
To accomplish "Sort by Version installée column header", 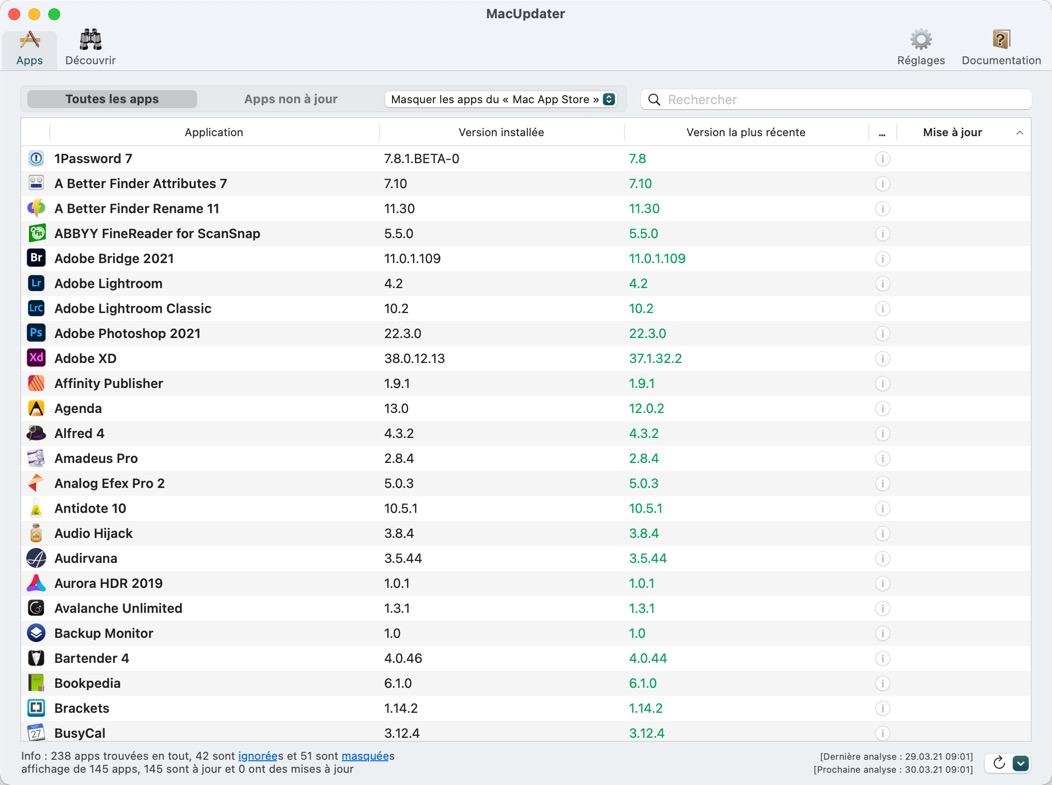I will 501,132.
